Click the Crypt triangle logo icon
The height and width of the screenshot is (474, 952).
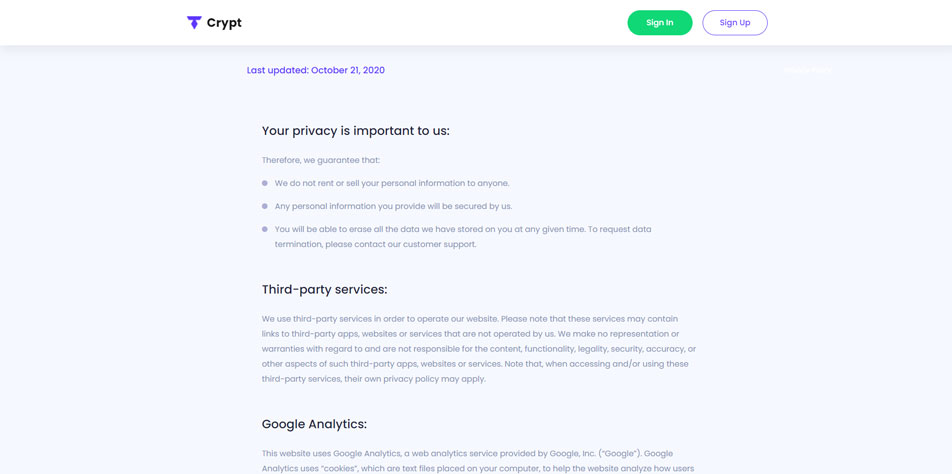point(194,22)
